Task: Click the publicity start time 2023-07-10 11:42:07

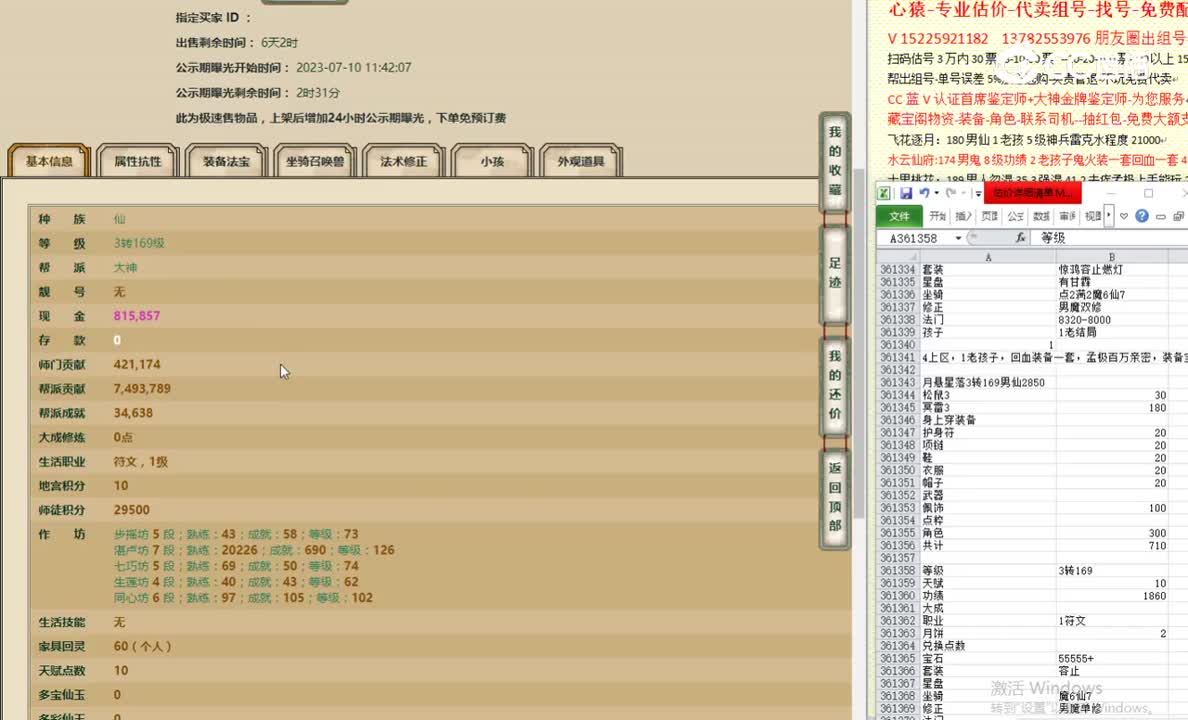Action: (x=354, y=67)
